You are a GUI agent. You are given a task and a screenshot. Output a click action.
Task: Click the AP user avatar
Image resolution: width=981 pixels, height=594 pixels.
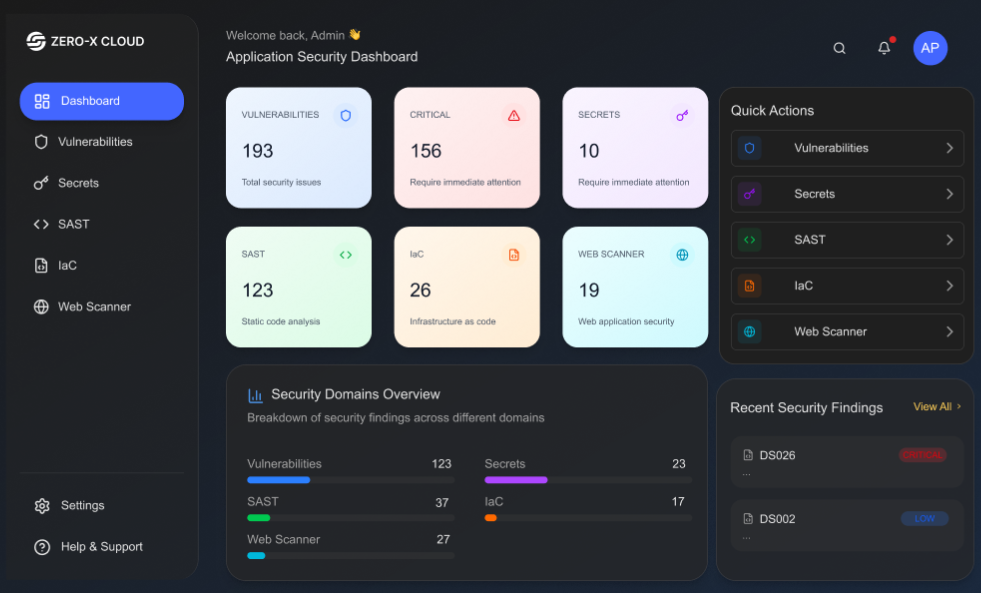click(x=930, y=48)
